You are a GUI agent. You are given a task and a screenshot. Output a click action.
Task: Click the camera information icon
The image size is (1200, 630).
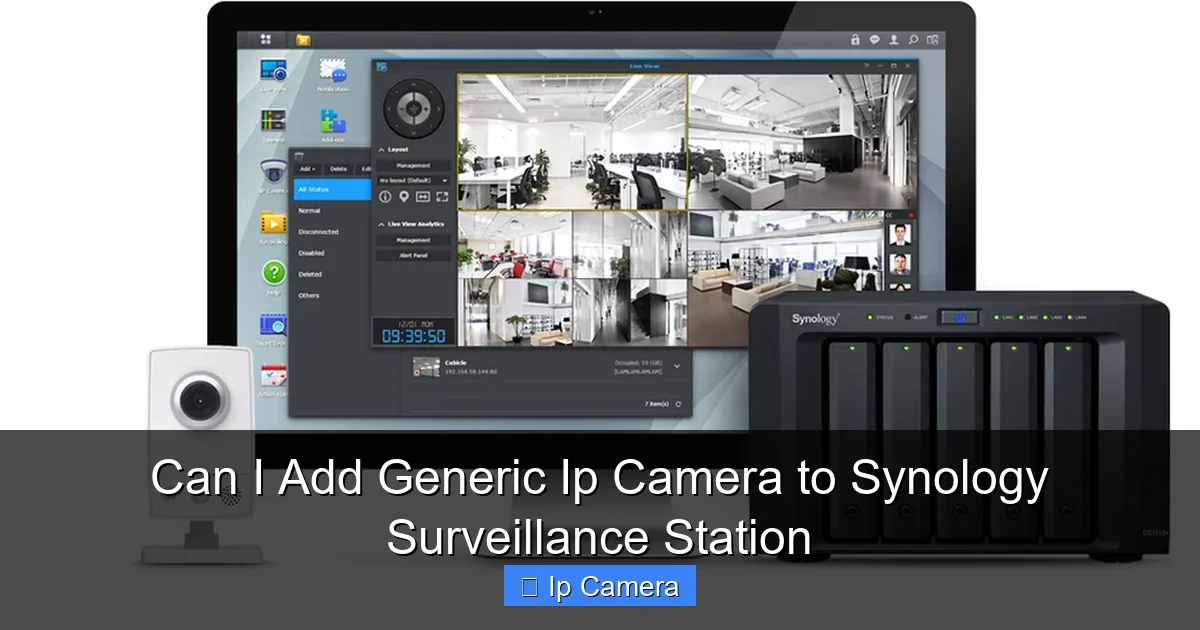point(385,197)
